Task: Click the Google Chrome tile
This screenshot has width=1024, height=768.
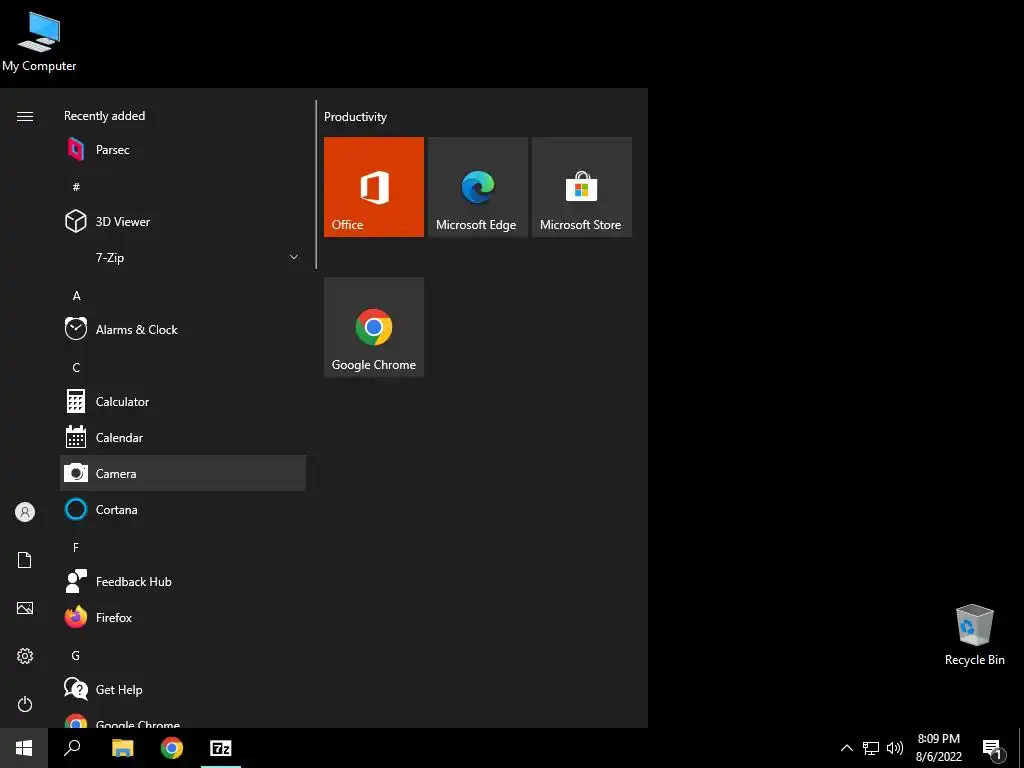Action: pos(374,327)
